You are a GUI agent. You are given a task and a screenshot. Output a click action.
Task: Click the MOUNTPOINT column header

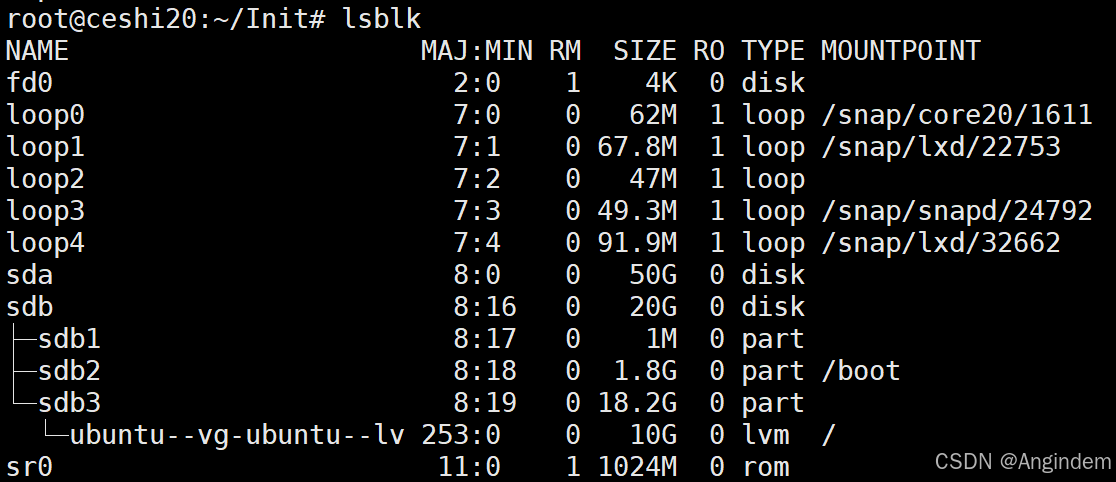[900, 51]
